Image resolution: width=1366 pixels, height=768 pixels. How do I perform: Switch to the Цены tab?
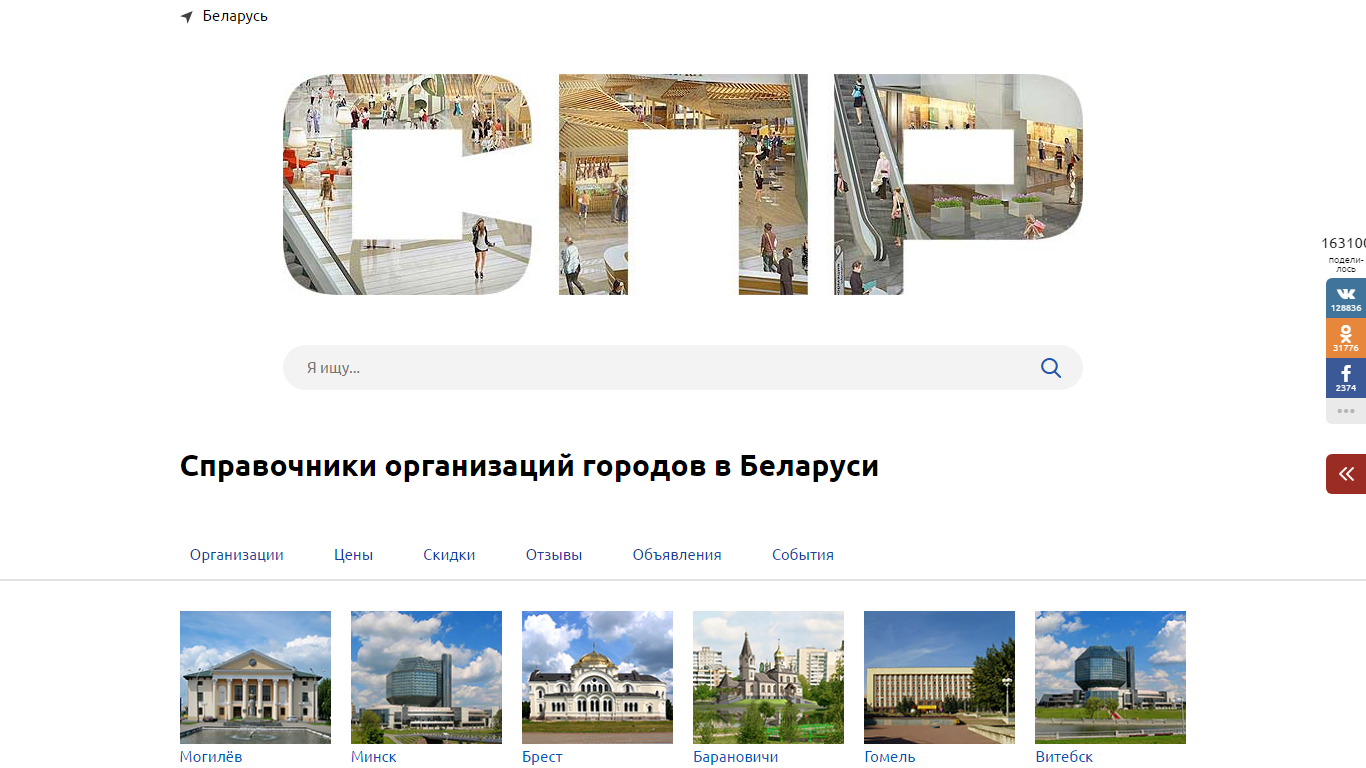354,555
